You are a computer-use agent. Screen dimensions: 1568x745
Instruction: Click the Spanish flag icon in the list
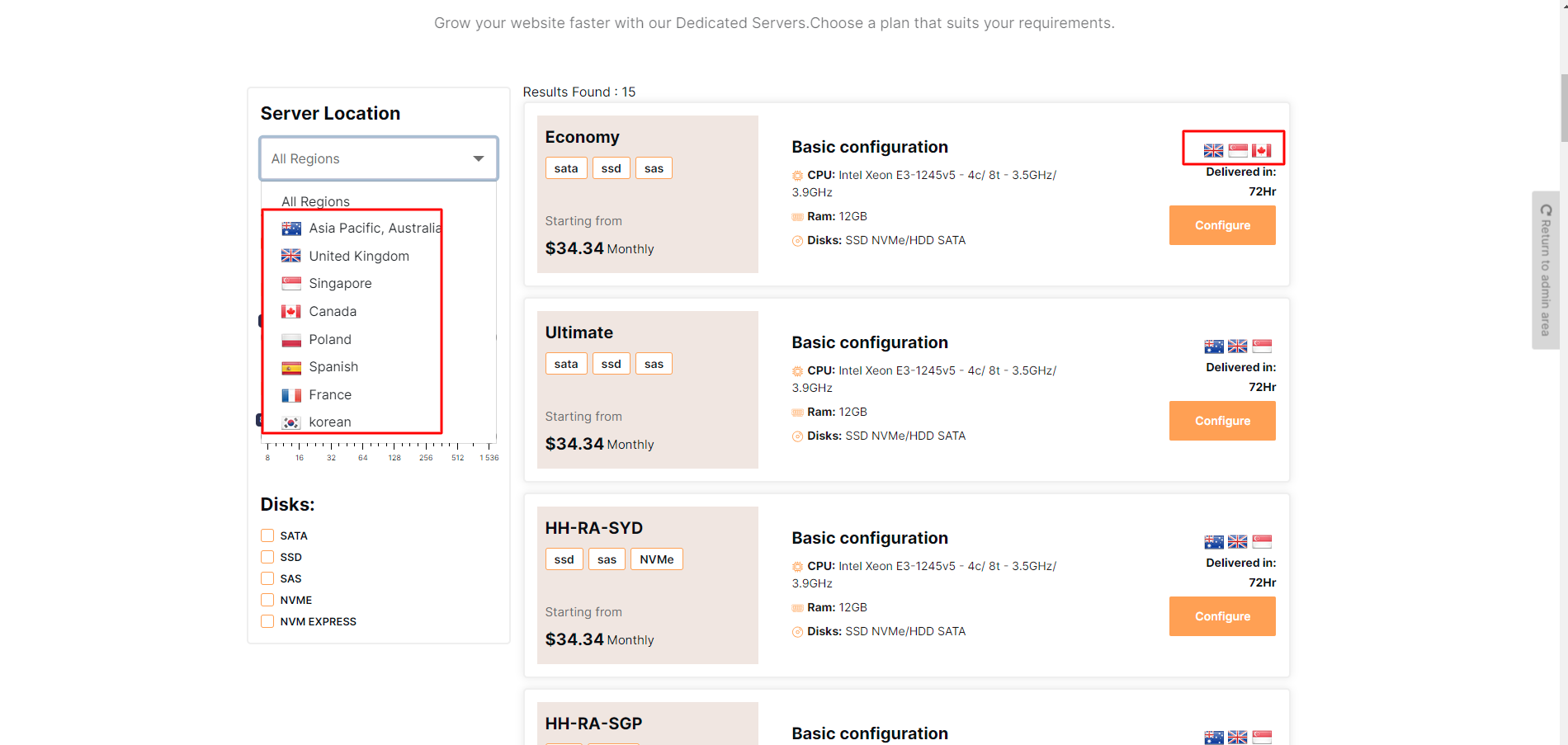coord(290,367)
